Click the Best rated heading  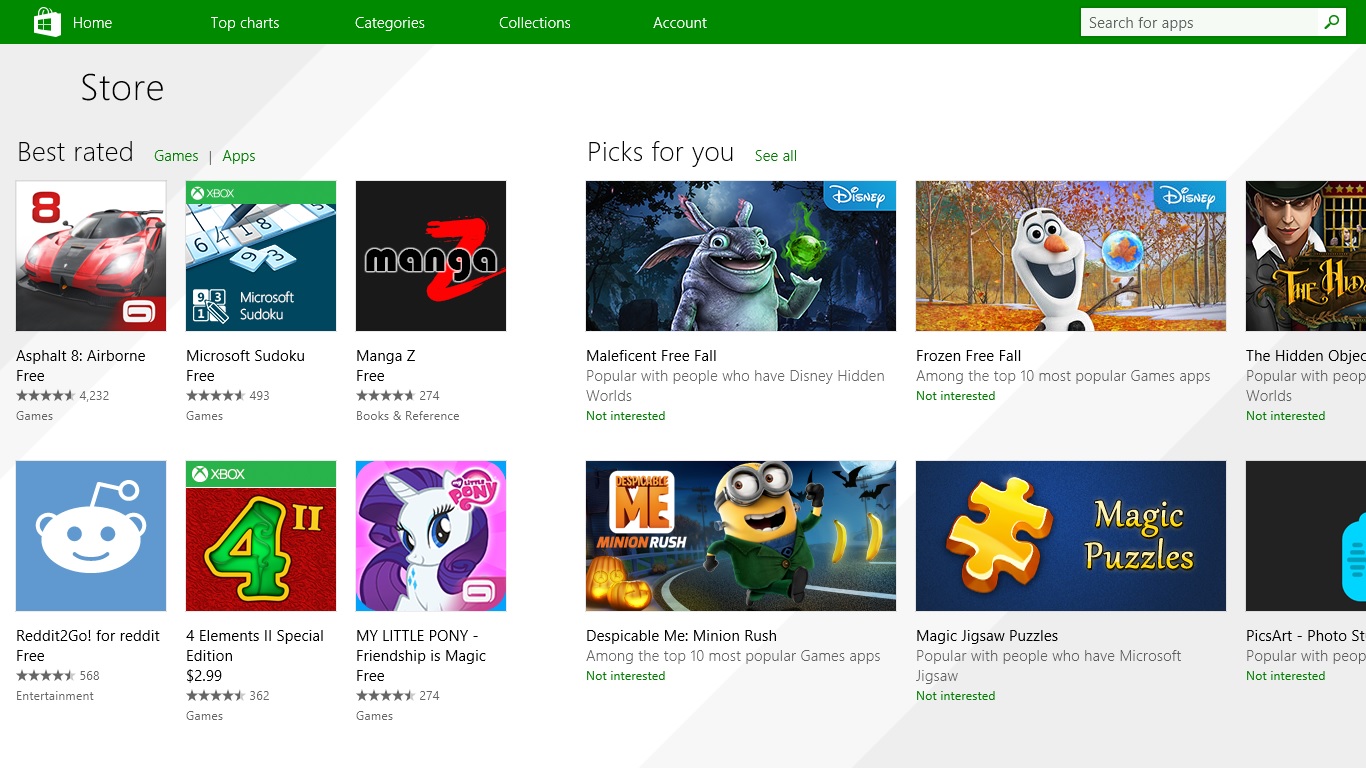click(76, 152)
